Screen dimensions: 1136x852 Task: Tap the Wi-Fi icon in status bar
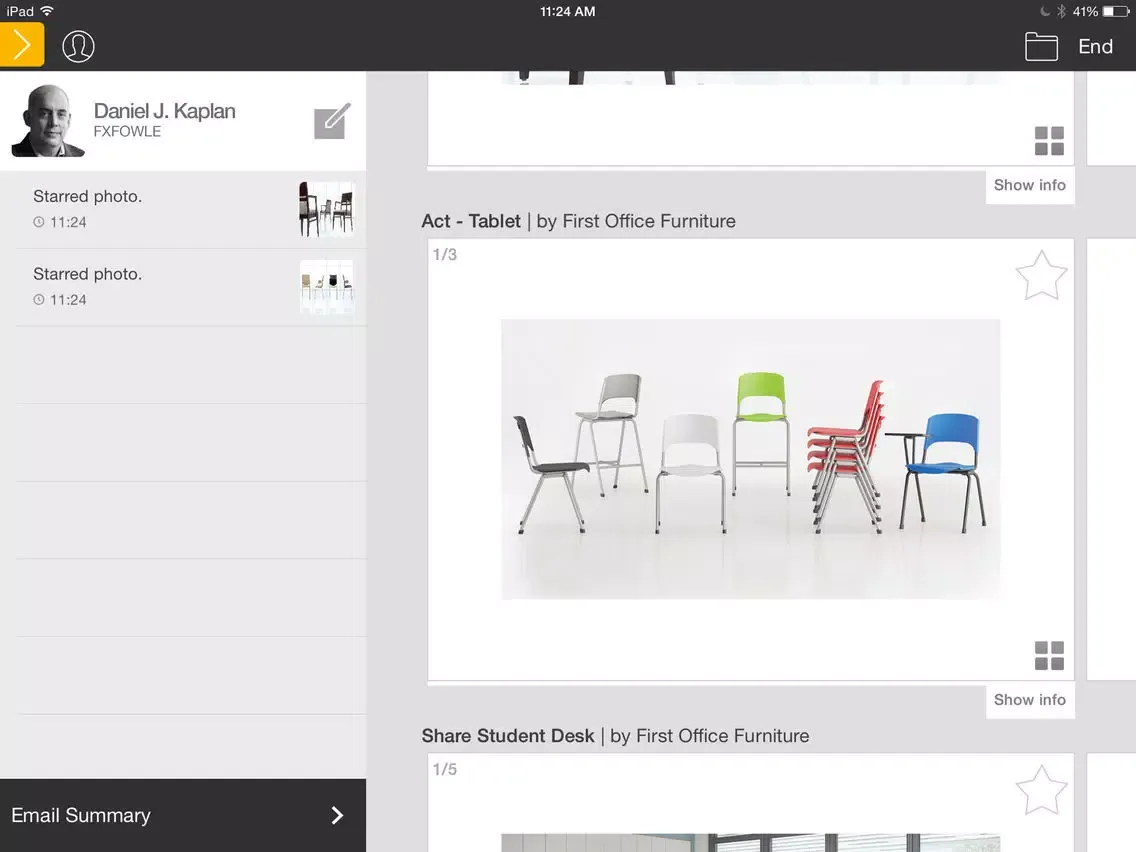tap(47, 11)
